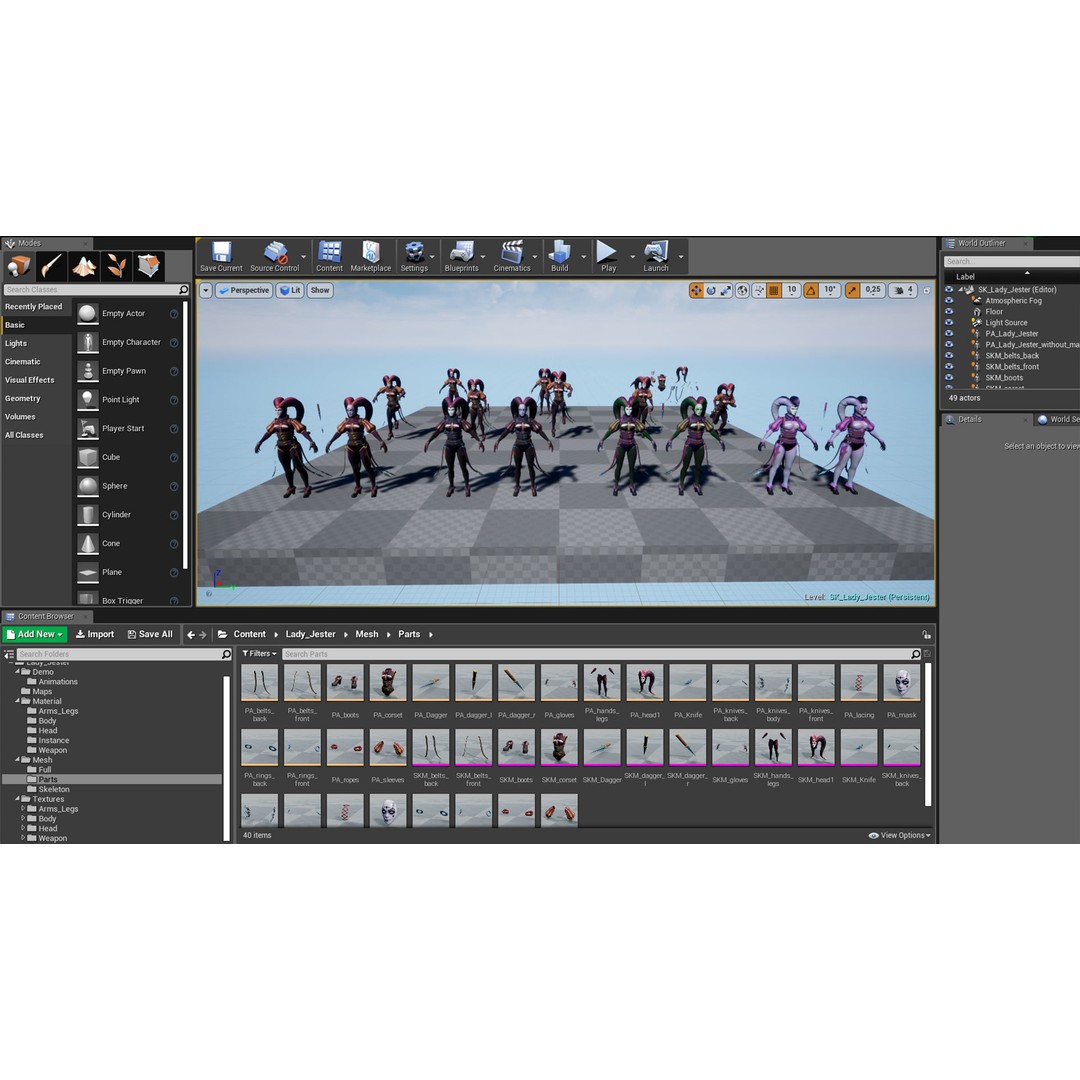This screenshot has height=1080, width=1080.
Task: Open the viewport options dropdown arrow
Action: [205, 291]
